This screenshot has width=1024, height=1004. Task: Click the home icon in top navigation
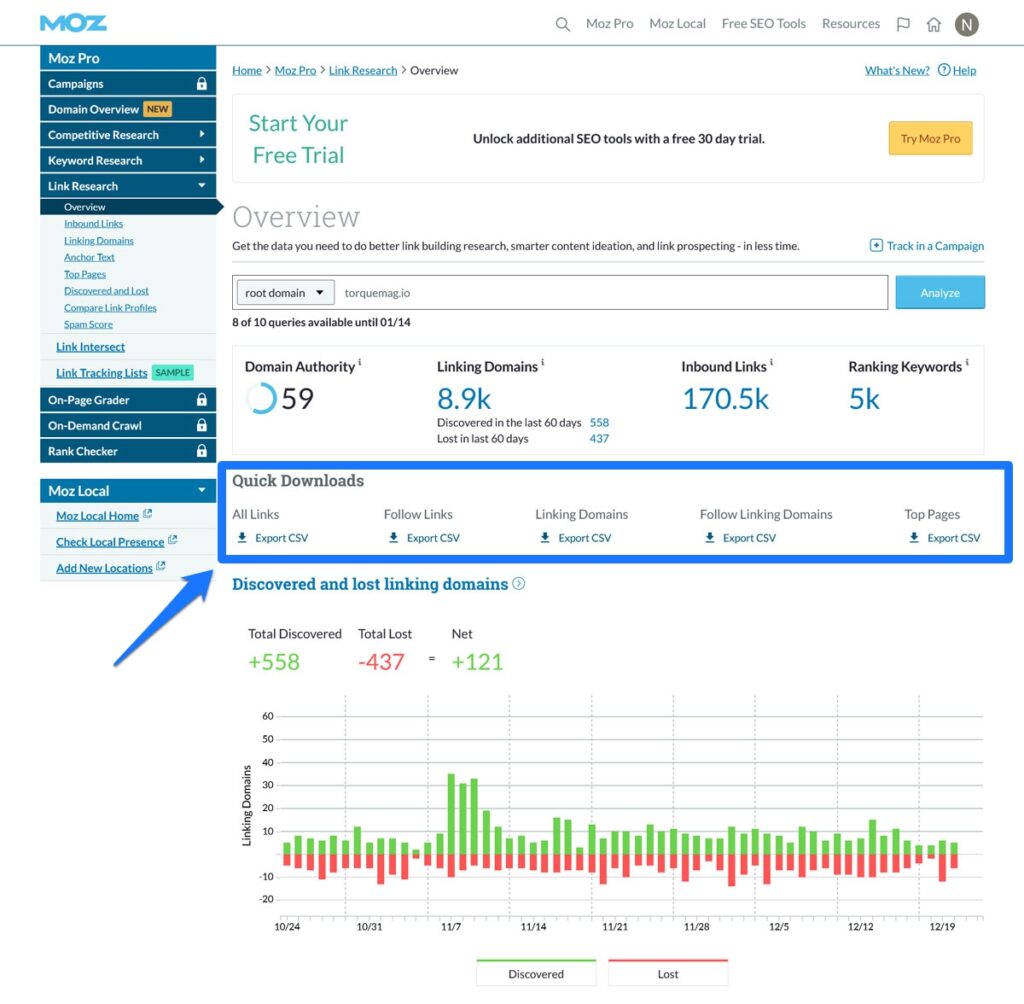(934, 23)
